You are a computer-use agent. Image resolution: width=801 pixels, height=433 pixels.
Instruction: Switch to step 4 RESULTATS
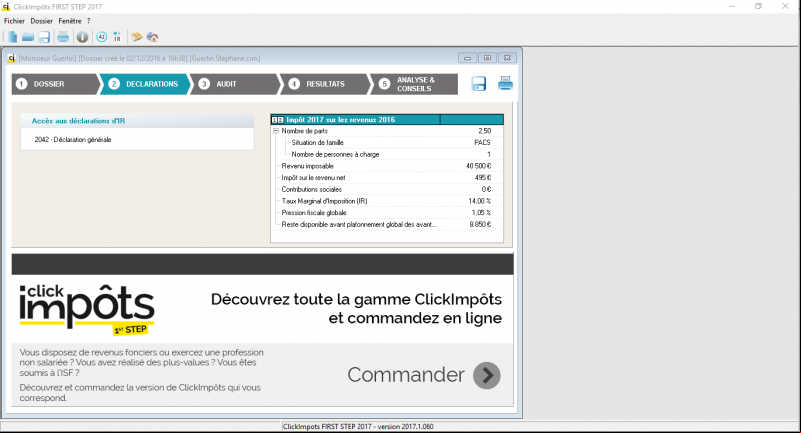[x=325, y=84]
